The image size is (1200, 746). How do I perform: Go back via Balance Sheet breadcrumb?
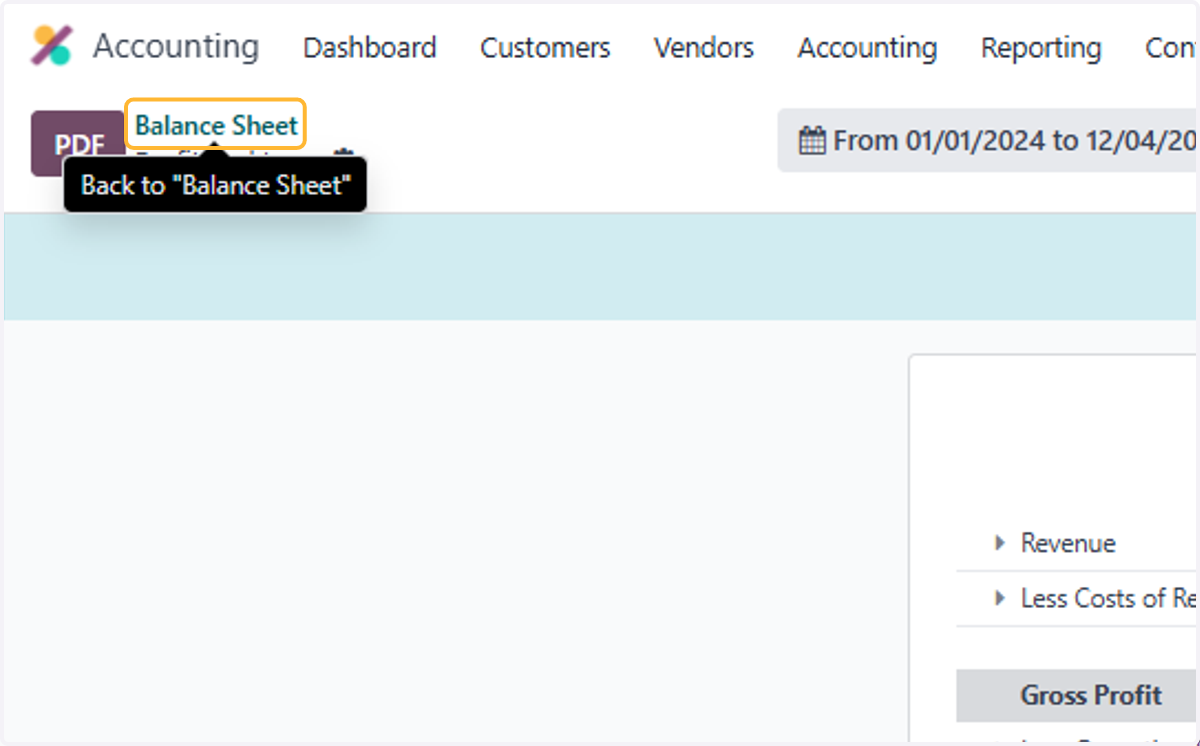click(216, 126)
